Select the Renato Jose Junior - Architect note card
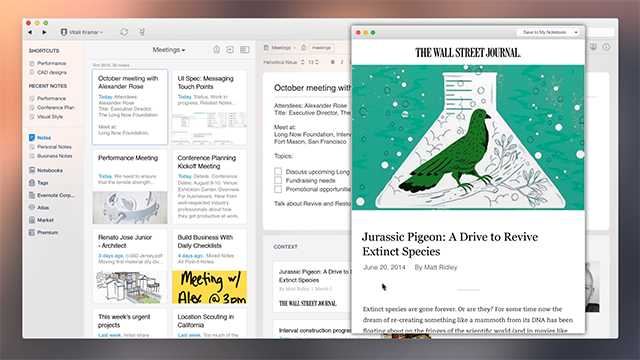Screen dimensions: 640x360 coord(130,266)
